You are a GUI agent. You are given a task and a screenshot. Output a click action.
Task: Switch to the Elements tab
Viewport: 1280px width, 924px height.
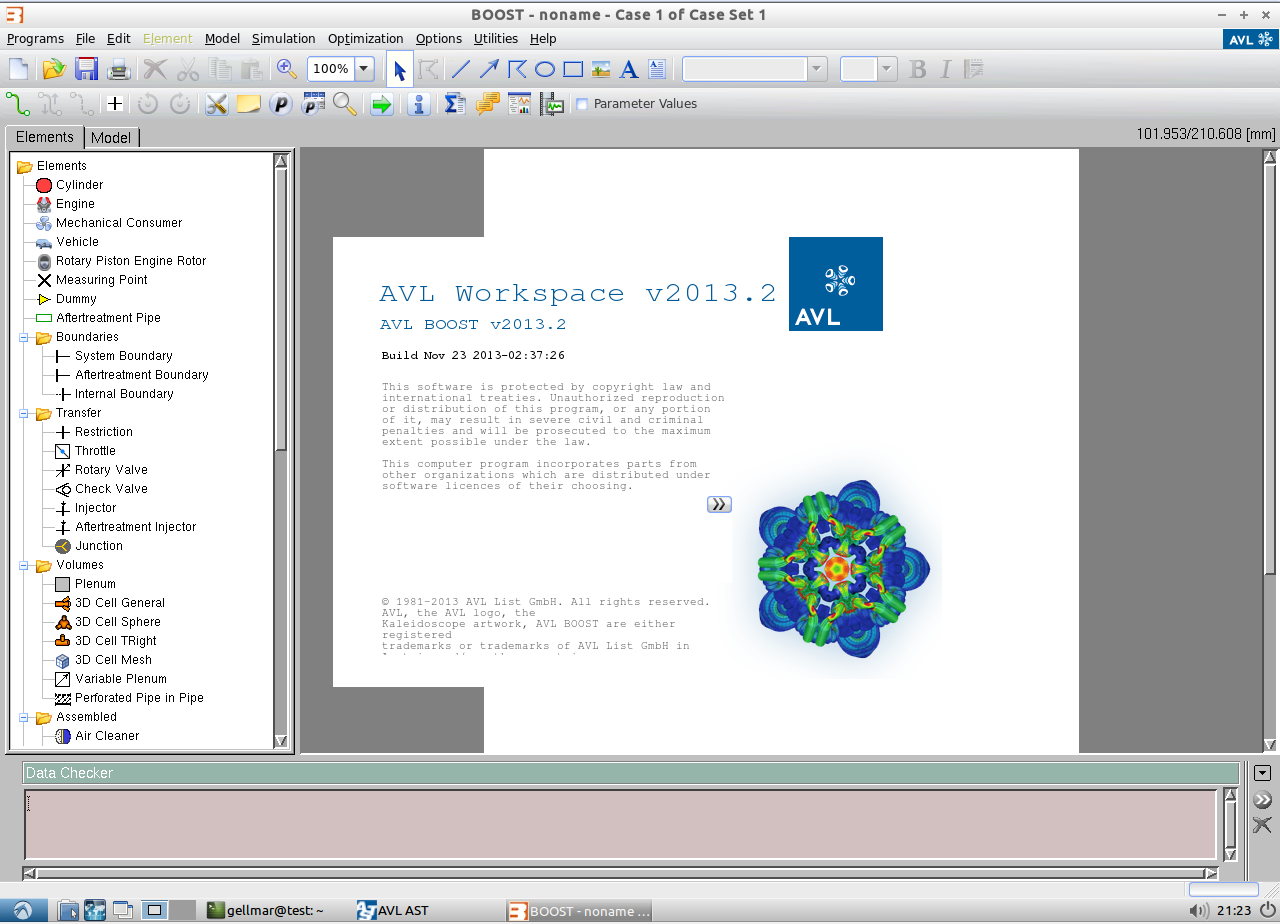tap(45, 137)
